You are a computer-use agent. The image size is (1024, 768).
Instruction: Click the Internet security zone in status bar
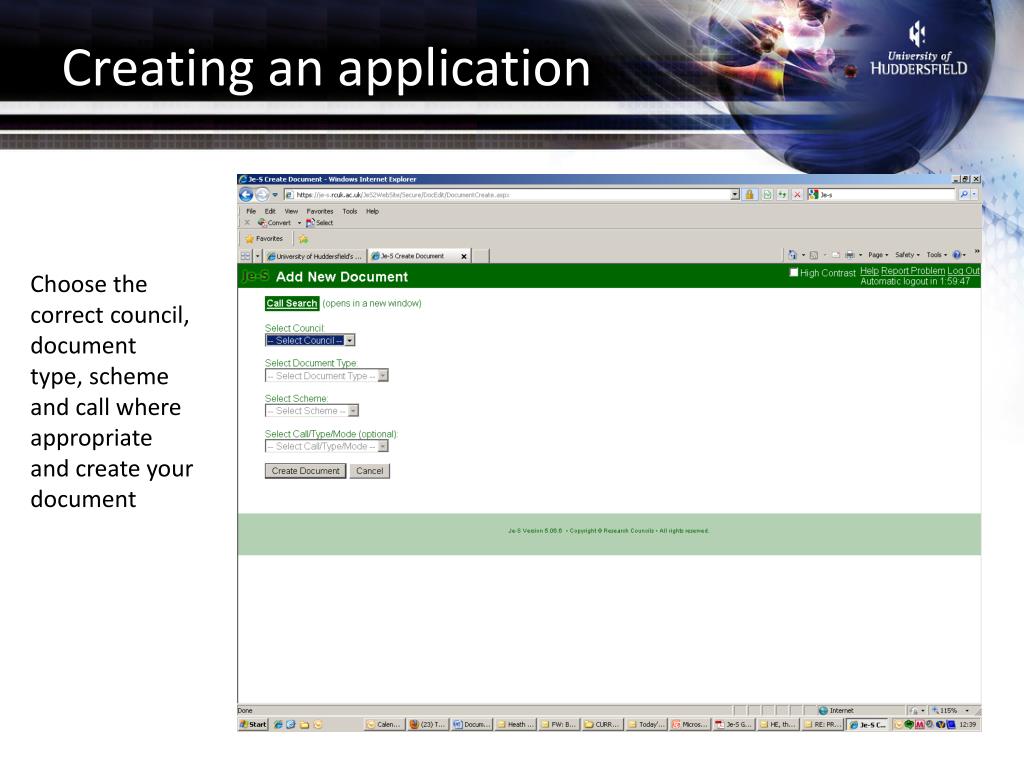[836, 711]
